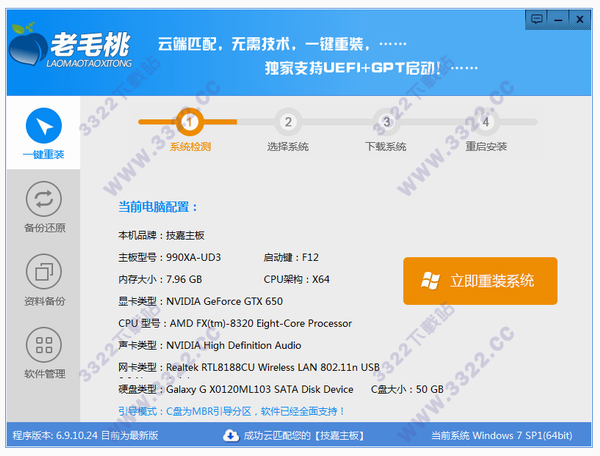Click the 引导模式 MBR boot mode line
The image size is (600, 456).
point(231,412)
